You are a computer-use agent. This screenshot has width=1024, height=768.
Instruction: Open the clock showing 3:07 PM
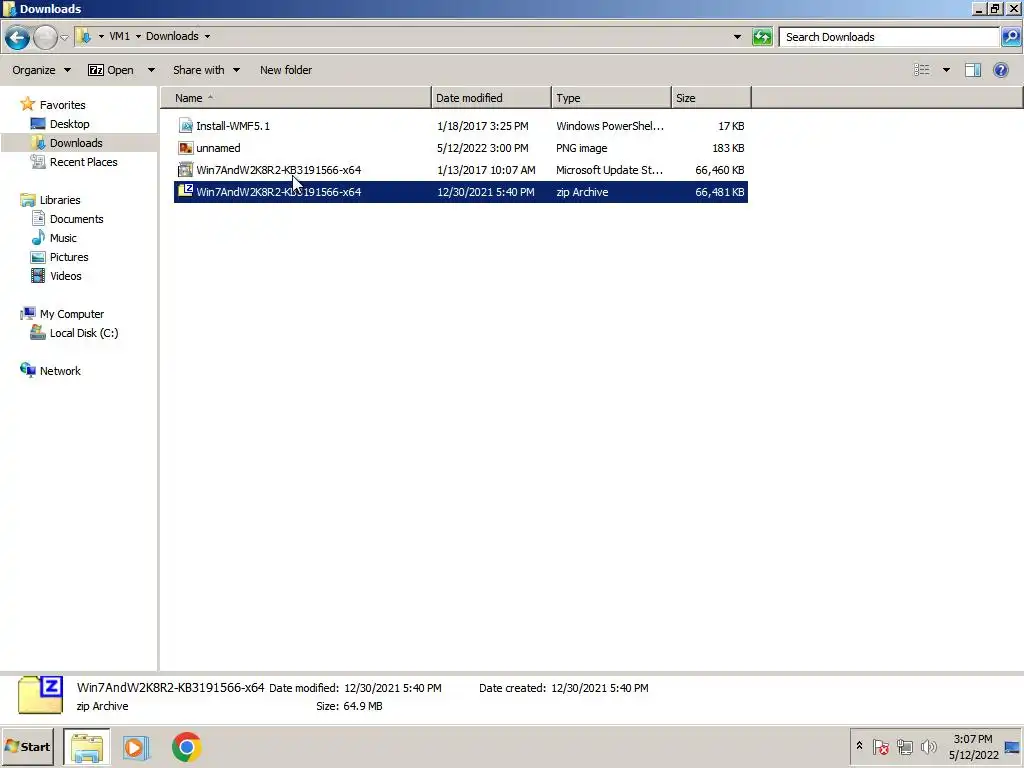pyautogui.click(x=973, y=746)
